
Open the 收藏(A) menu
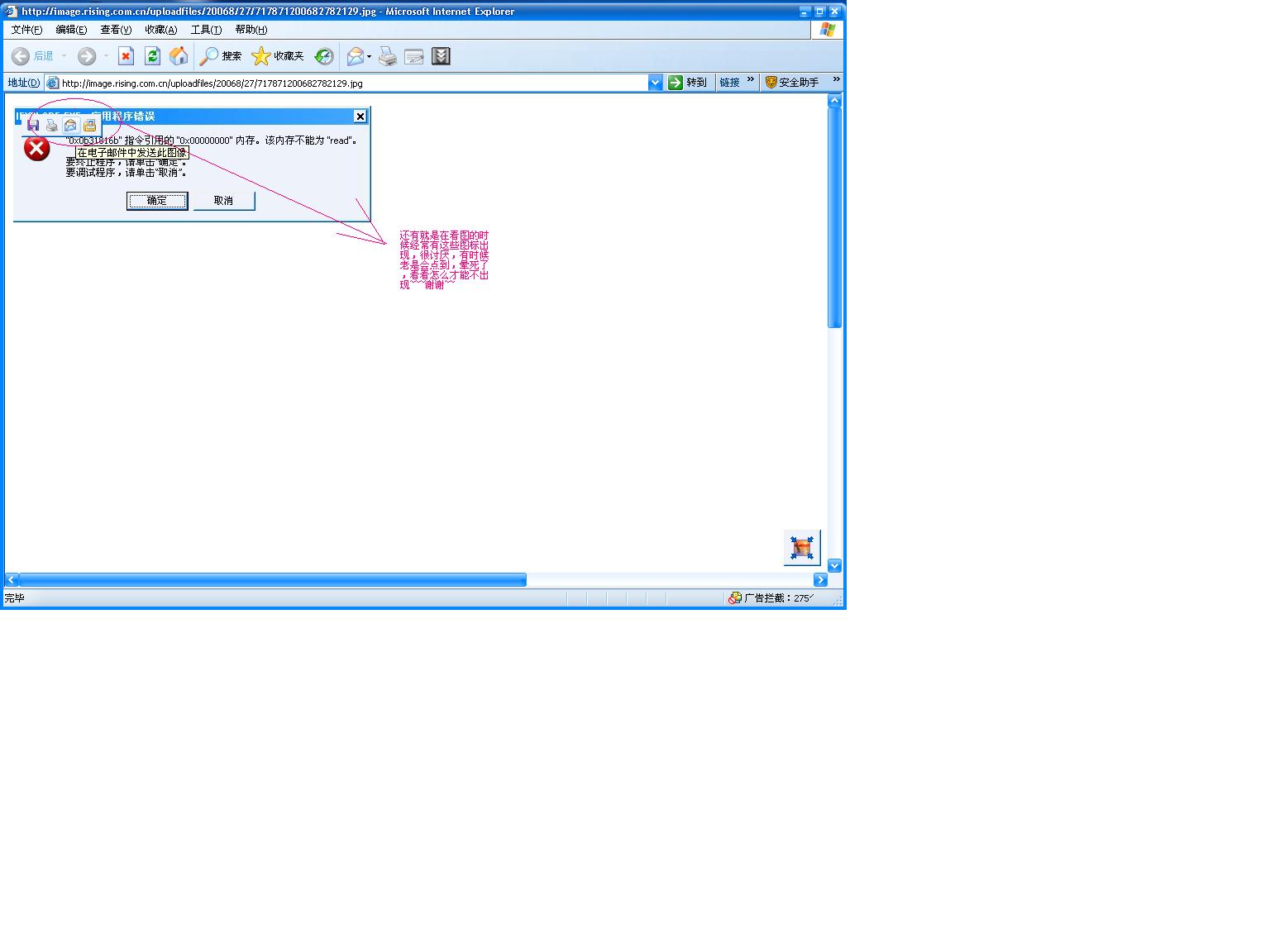pos(160,30)
